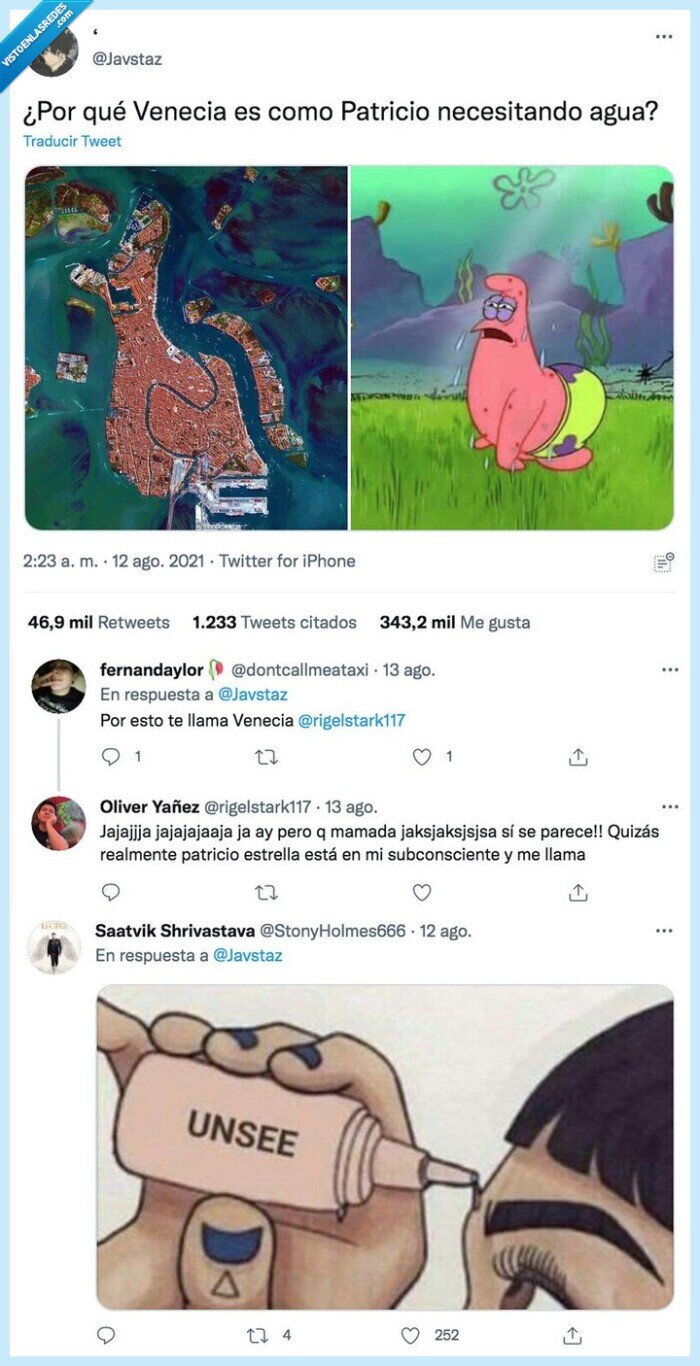Share fernandaylor's reply

577,757
